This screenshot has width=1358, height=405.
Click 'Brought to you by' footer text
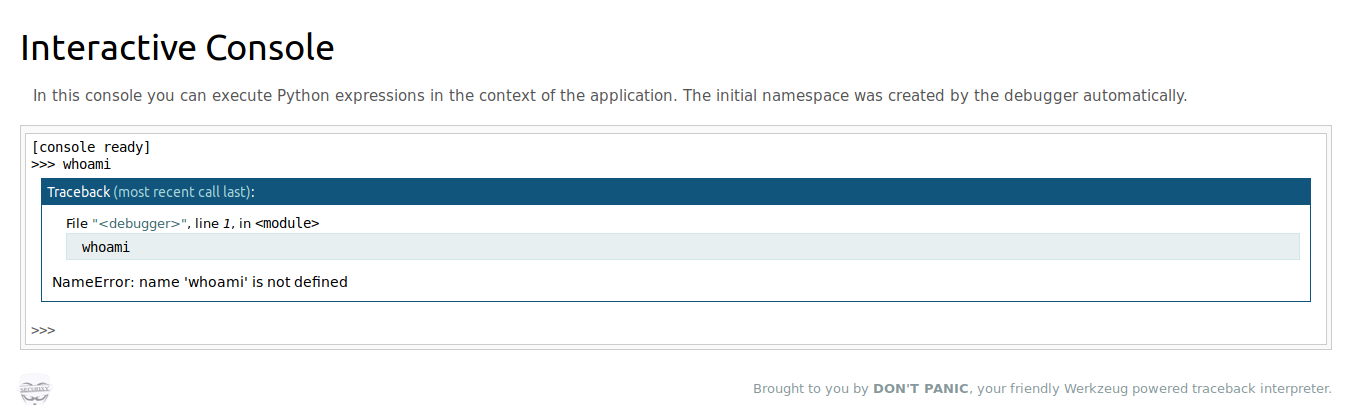click(x=811, y=389)
